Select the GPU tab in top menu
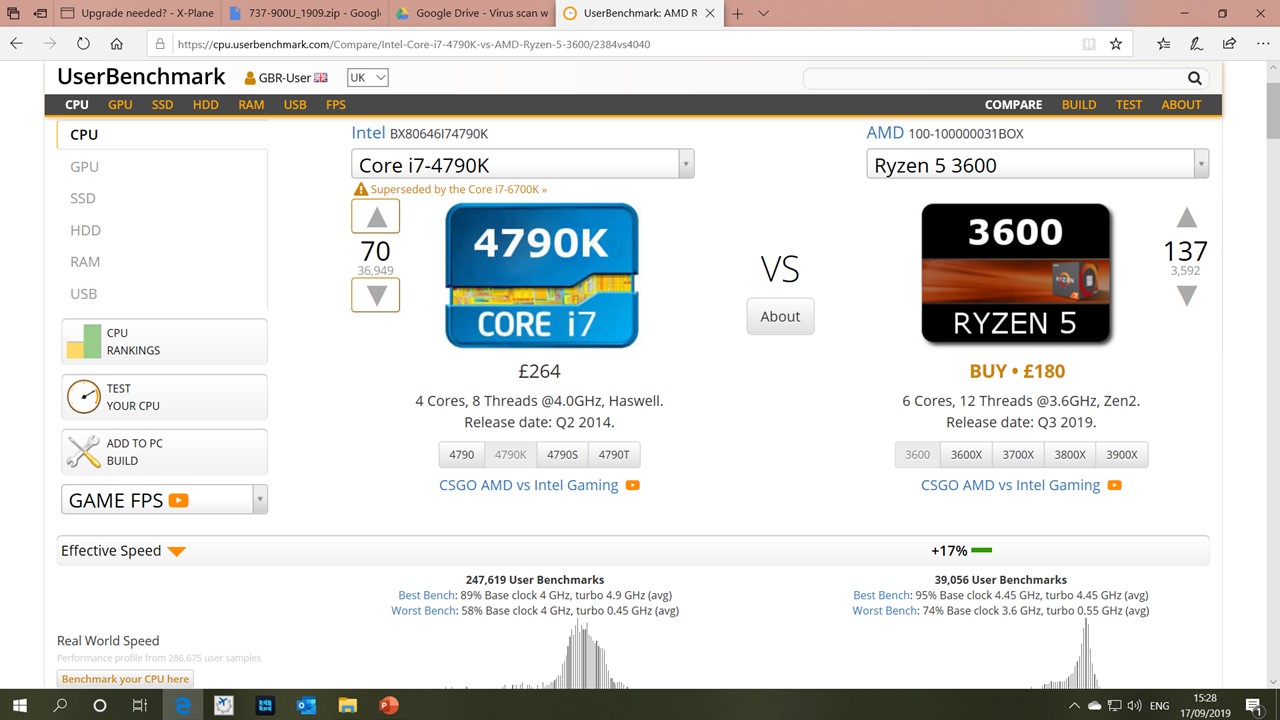1280x720 pixels. pyautogui.click(x=120, y=104)
